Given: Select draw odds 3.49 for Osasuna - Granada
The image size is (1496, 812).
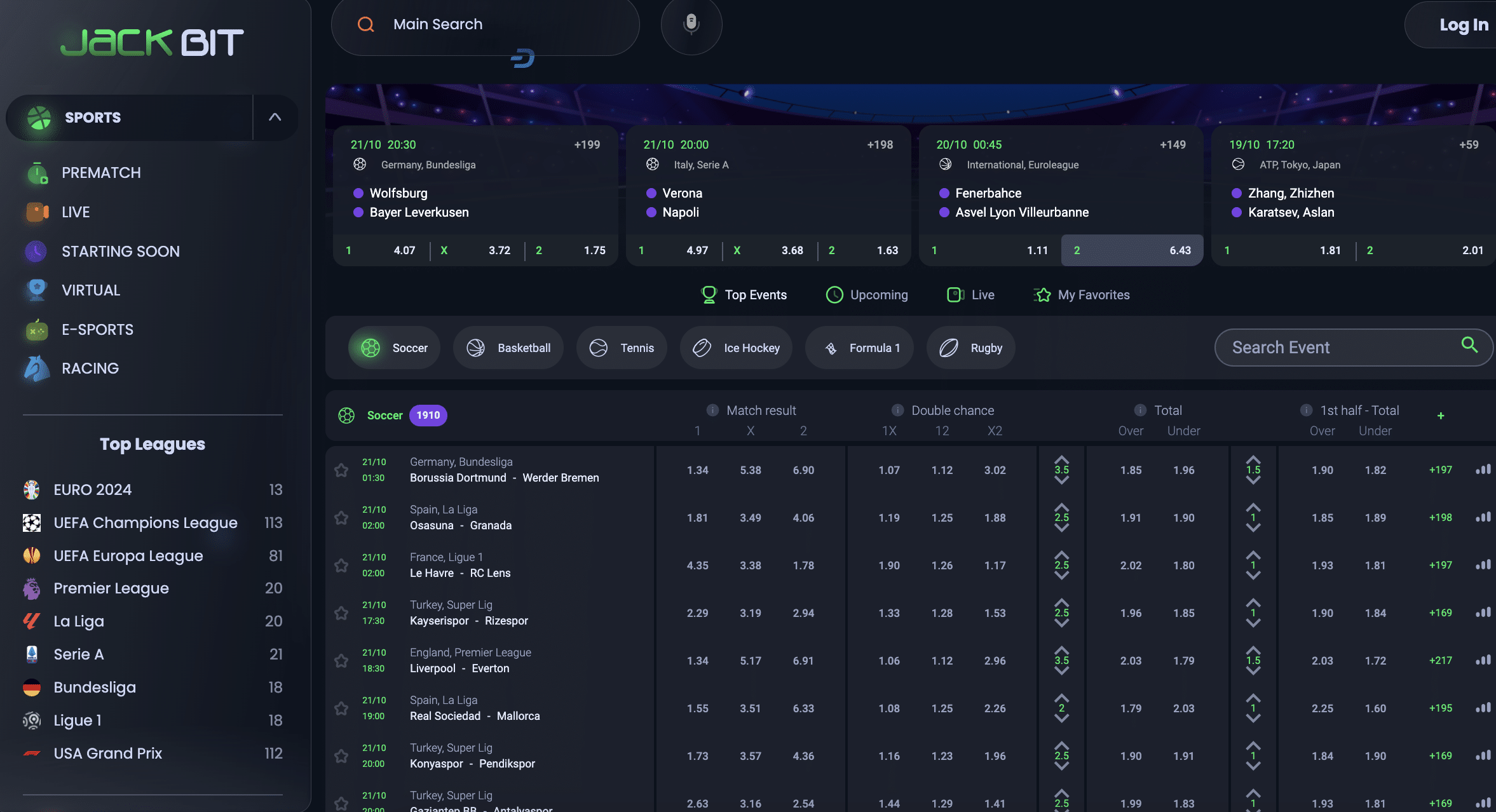Looking at the screenshot, I should coord(750,518).
